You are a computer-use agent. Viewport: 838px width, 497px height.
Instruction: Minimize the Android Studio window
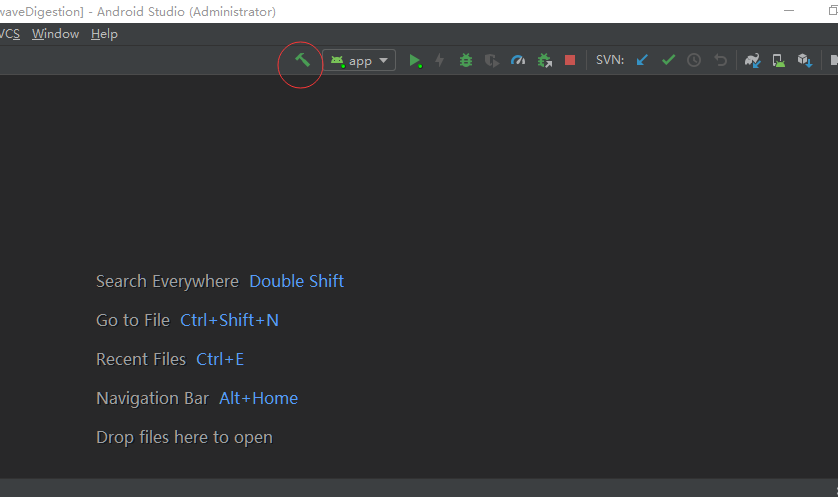click(789, 11)
